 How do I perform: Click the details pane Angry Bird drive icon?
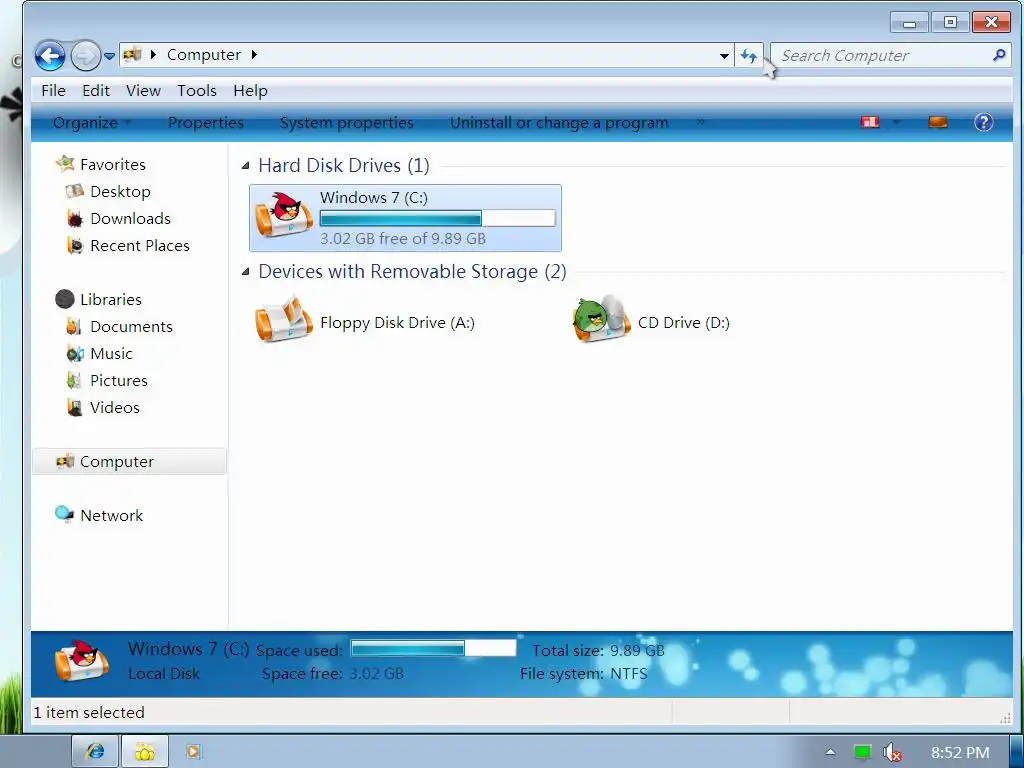[81, 661]
